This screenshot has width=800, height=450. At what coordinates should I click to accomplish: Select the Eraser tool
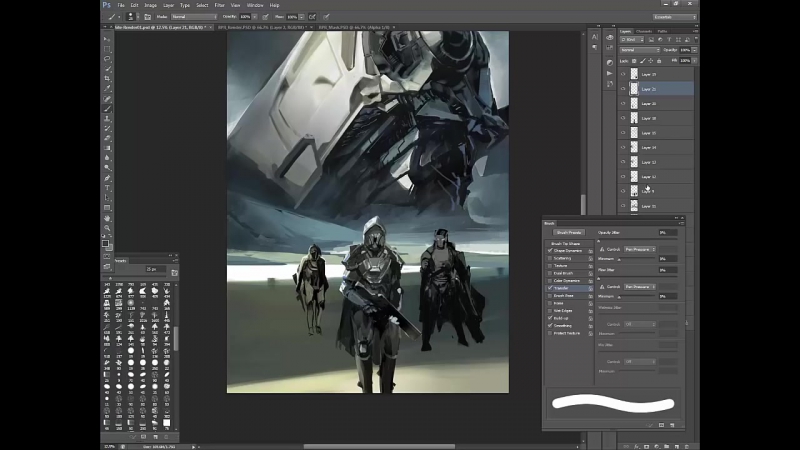pyautogui.click(x=107, y=138)
